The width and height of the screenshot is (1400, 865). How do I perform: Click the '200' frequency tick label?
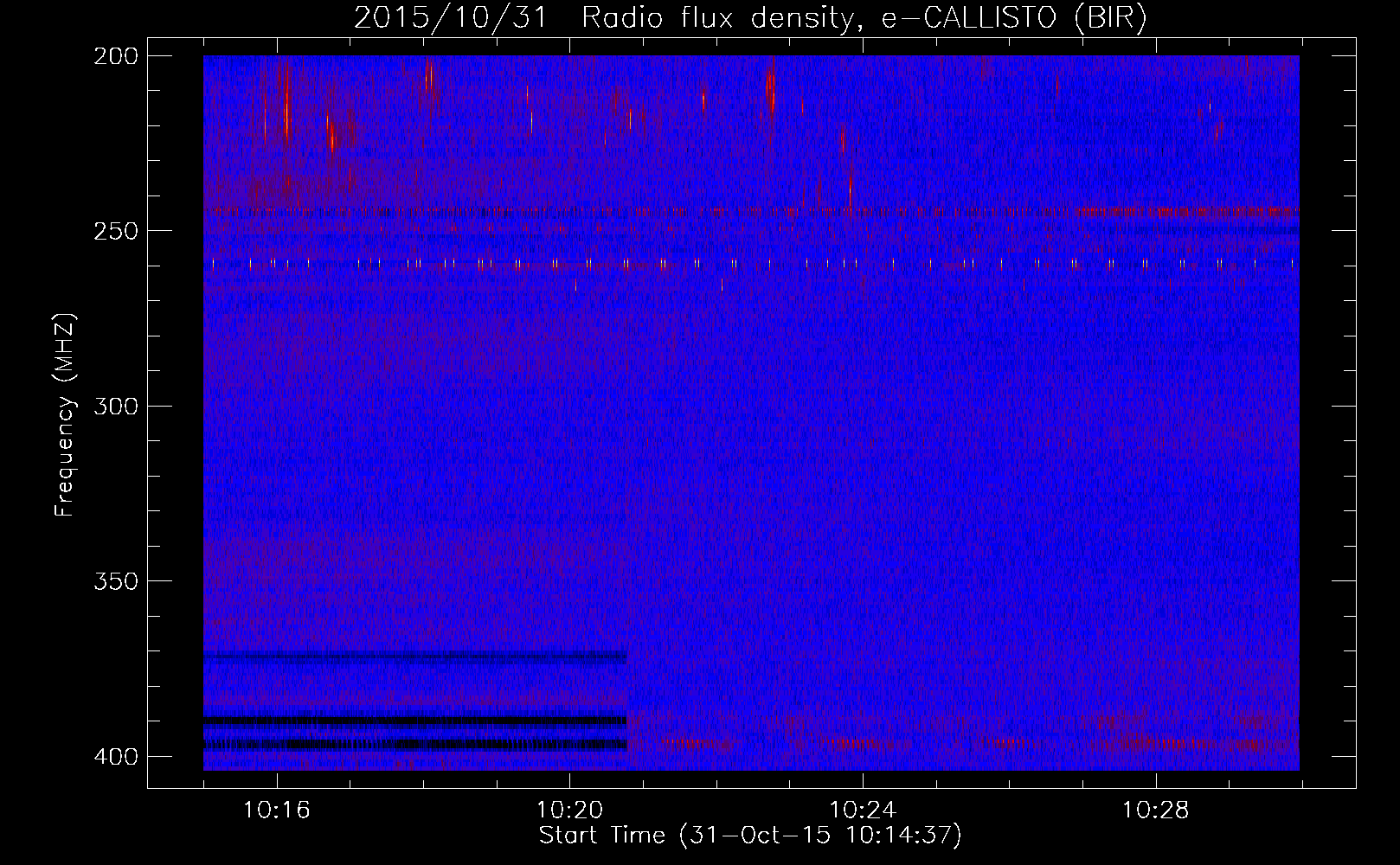point(115,56)
